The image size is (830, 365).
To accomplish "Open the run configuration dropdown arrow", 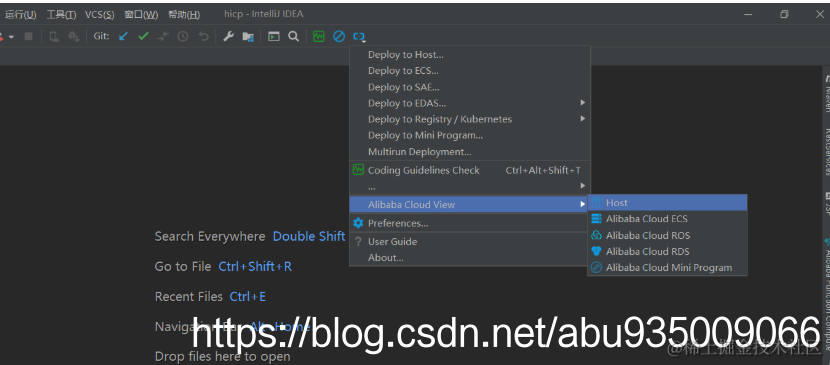I will [x=11, y=37].
